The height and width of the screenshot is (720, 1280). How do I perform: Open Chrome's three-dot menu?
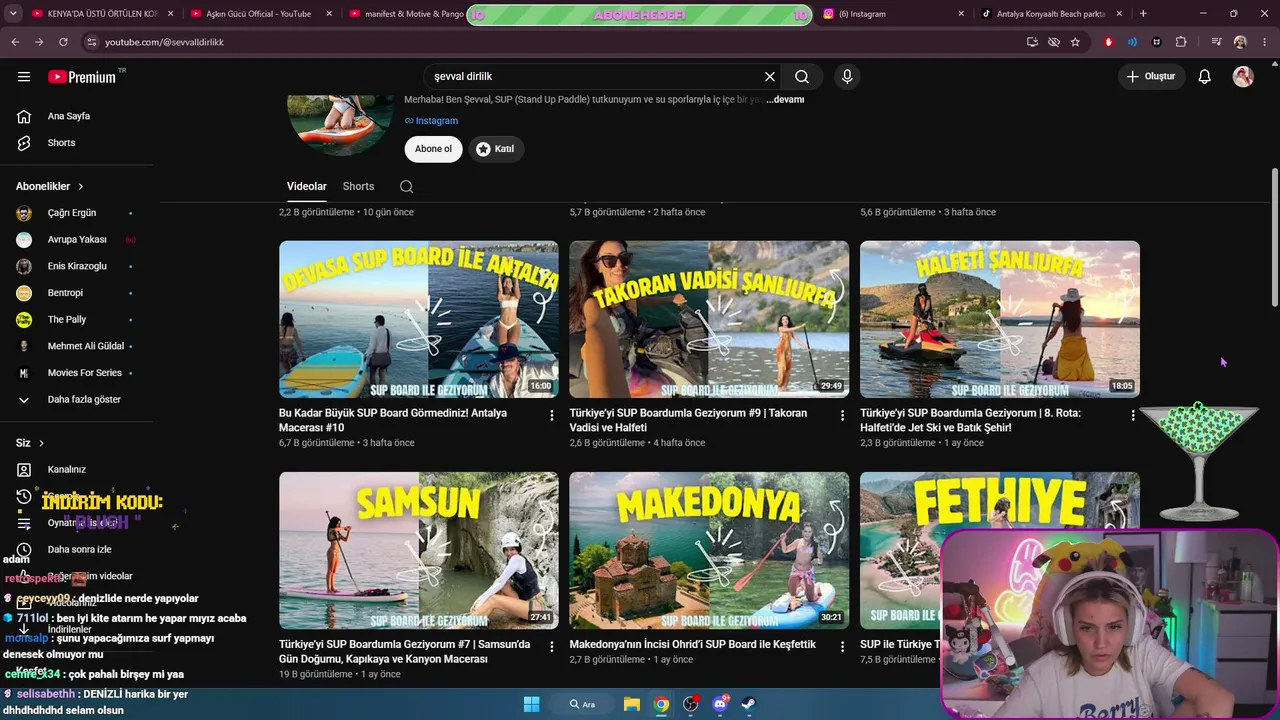1264,42
